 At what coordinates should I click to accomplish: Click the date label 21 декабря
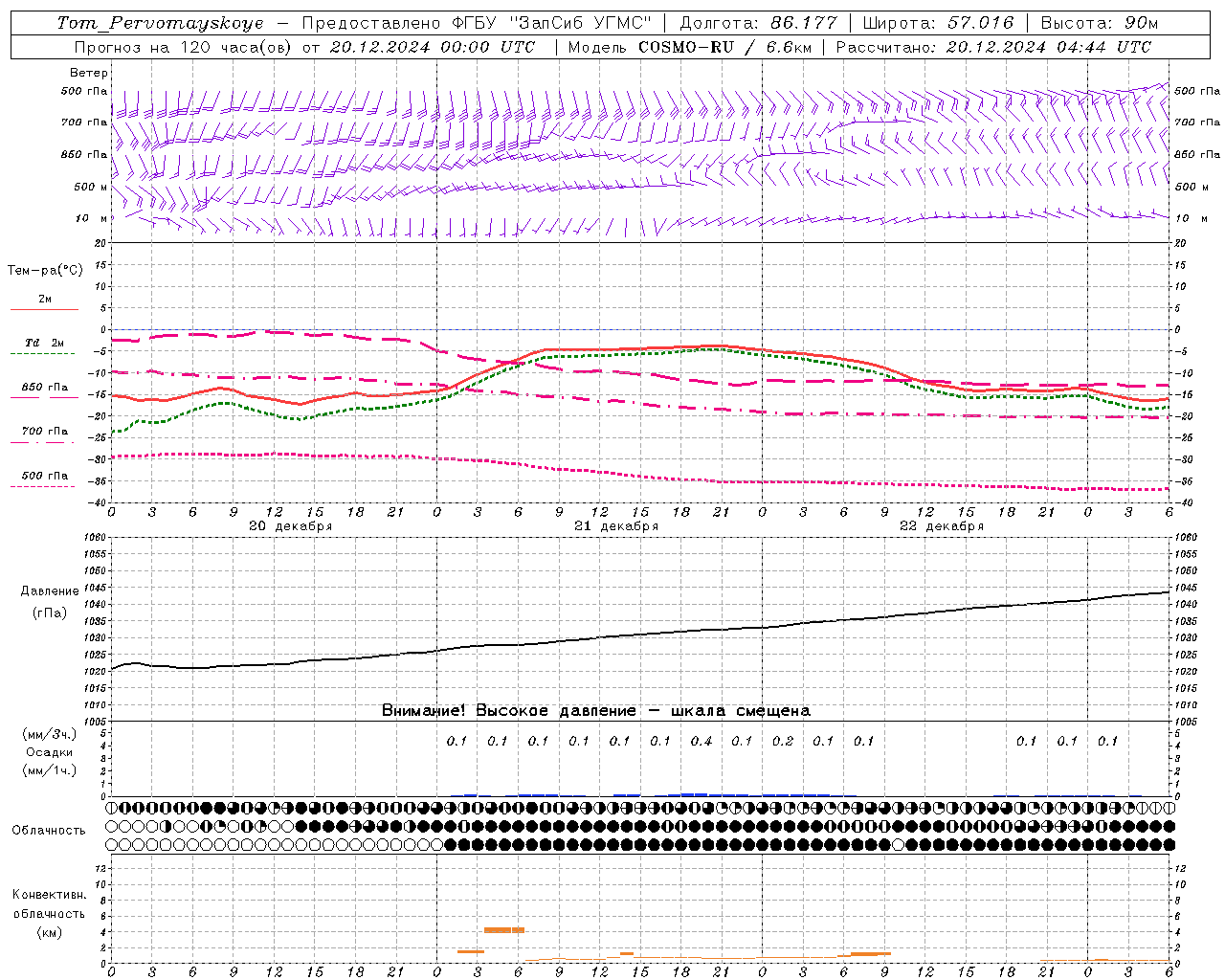[615, 526]
